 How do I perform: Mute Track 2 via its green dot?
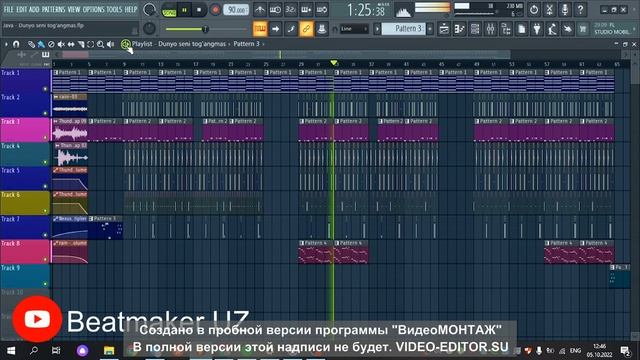45,113
